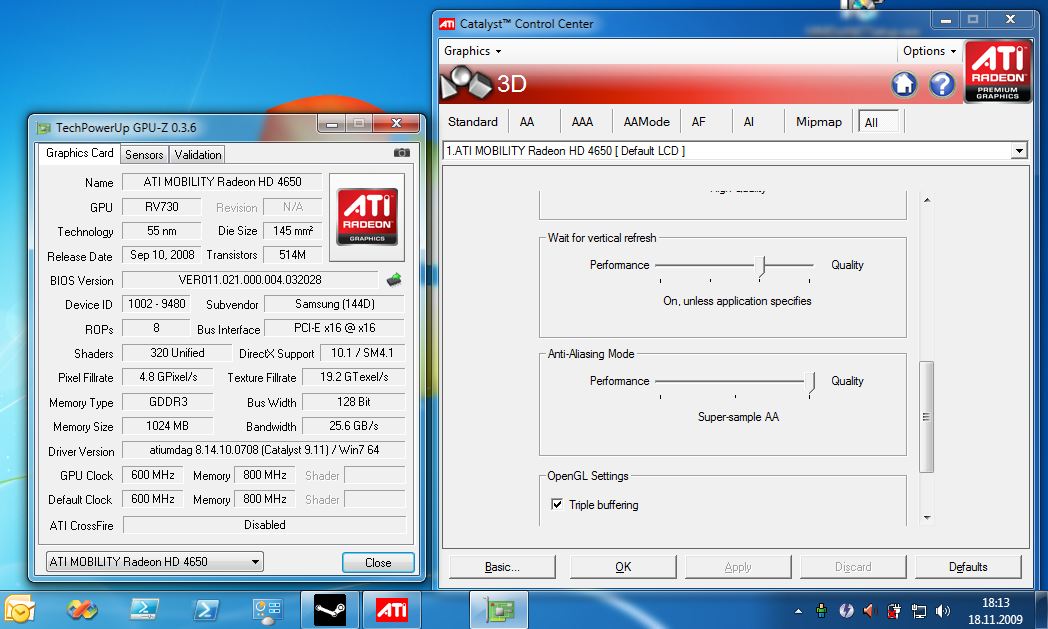Open the control panel taskbar icon

click(267, 610)
